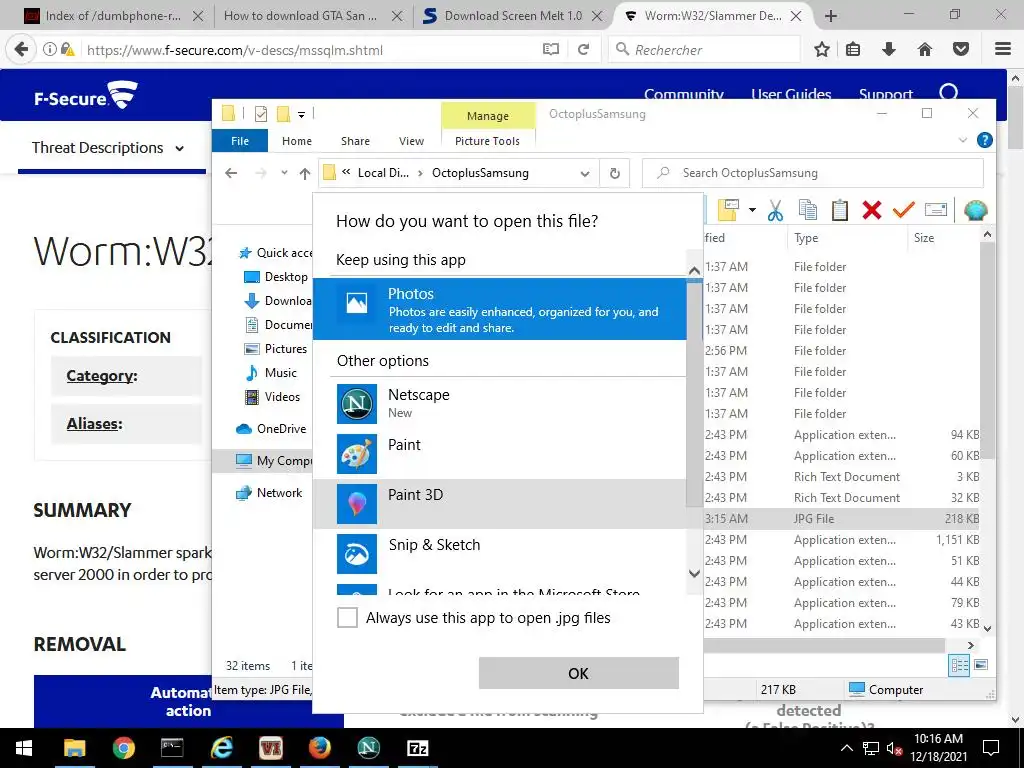Confirm the dialog with OK
The image size is (1024, 768).
click(579, 673)
